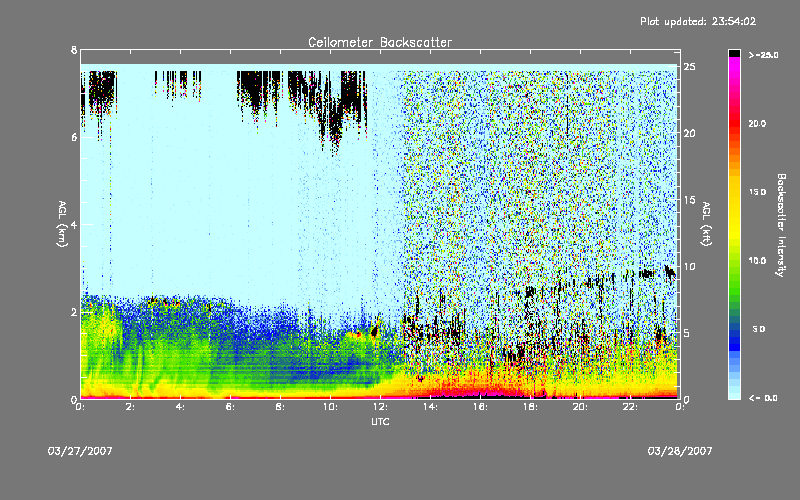The height and width of the screenshot is (500, 800).
Task: Click the 15 tick on the kft axis
Action: coord(689,200)
